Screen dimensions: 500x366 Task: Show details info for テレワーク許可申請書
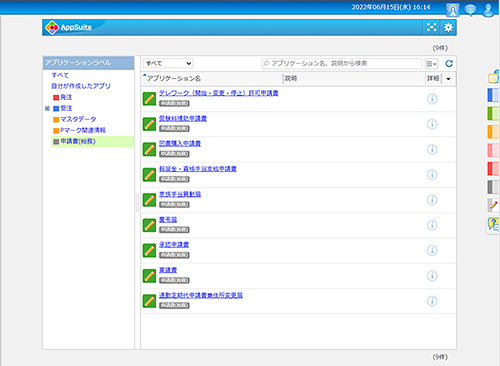tap(432, 99)
